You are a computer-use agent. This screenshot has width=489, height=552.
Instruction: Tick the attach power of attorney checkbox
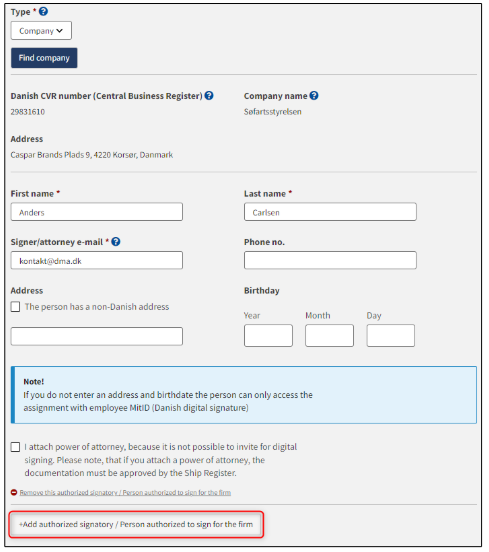pos(15,447)
